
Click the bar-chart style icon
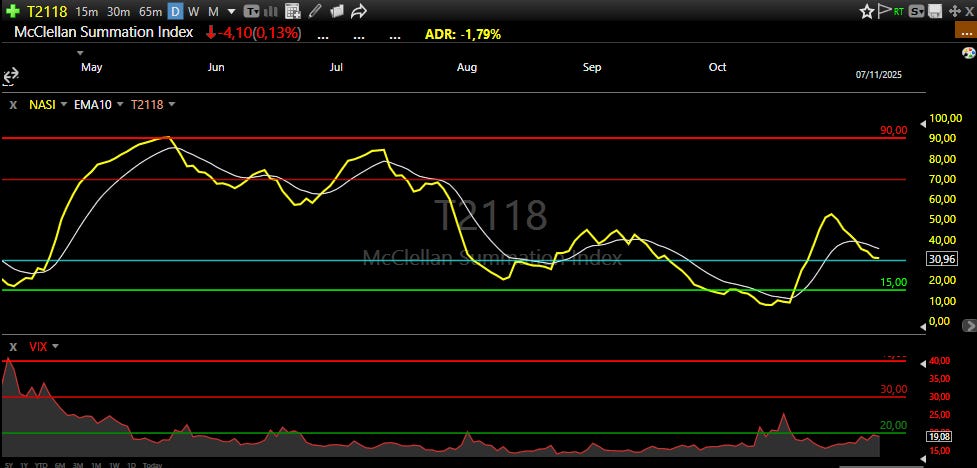click(270, 11)
